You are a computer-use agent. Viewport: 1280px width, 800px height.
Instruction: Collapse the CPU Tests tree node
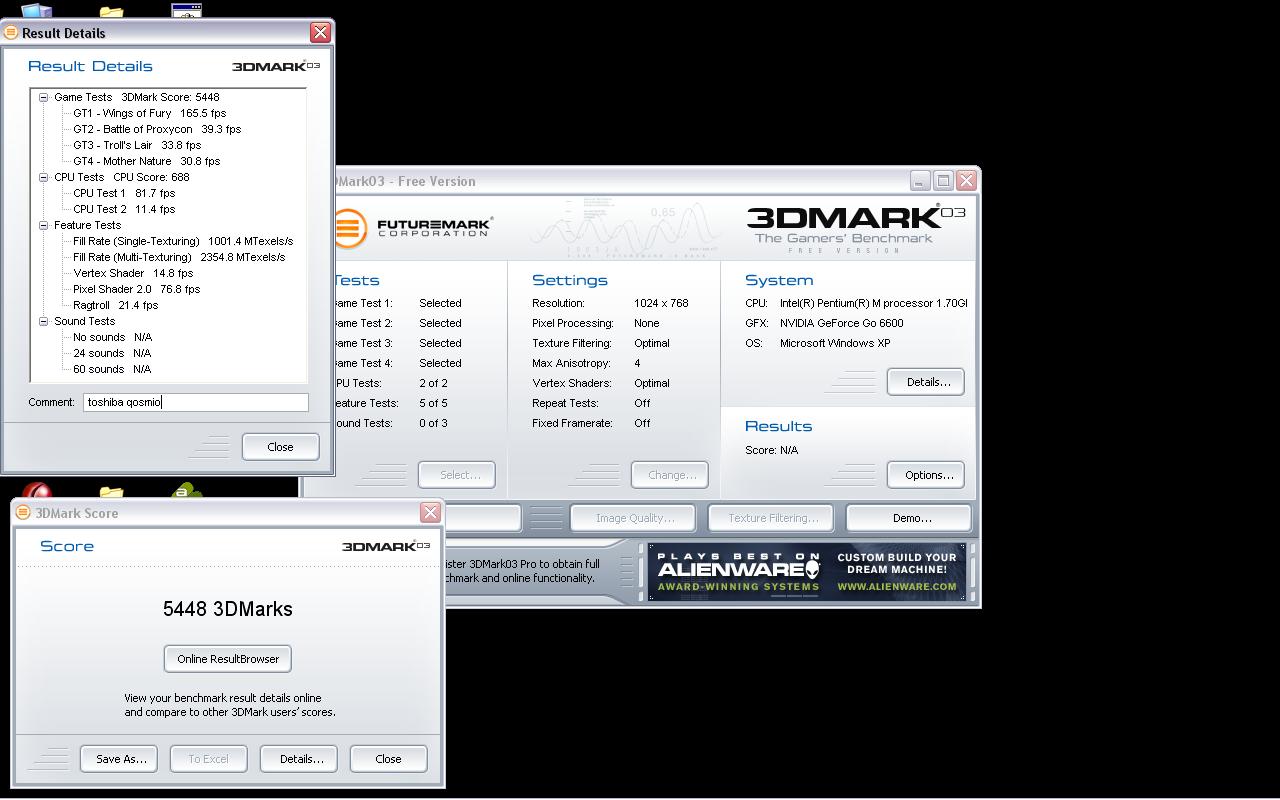44,177
